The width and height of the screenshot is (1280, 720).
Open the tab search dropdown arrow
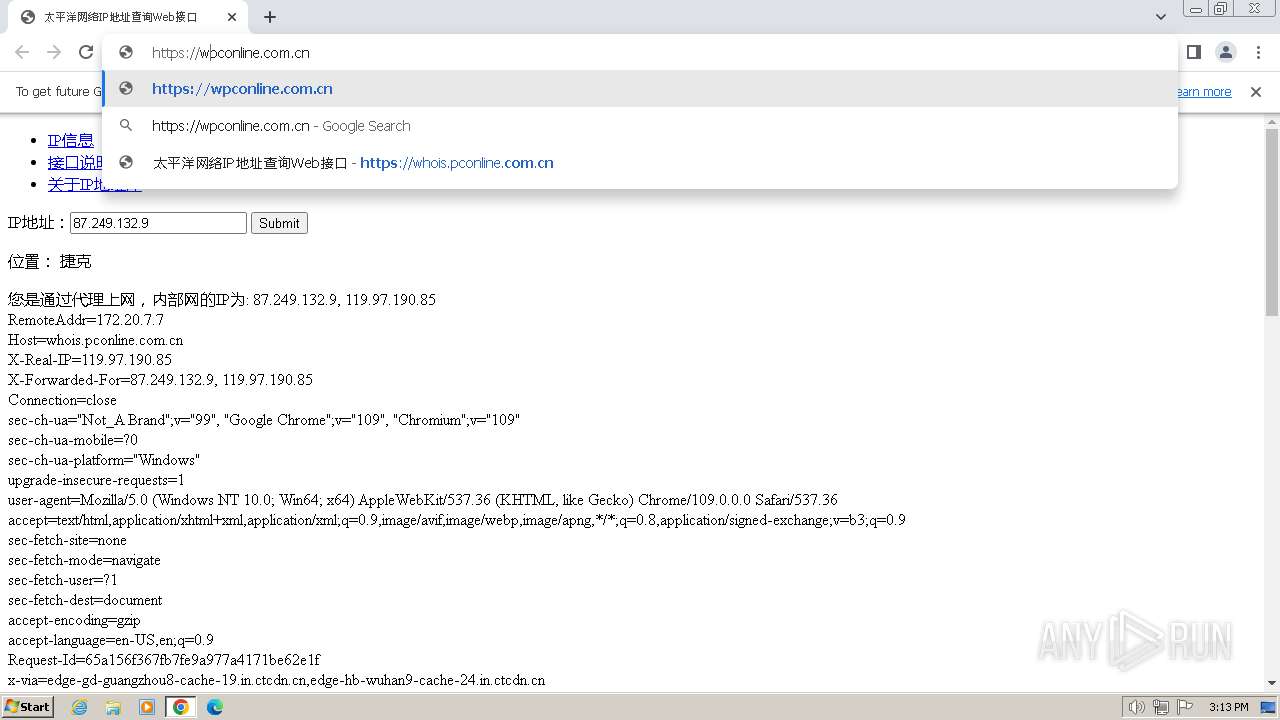1160,17
